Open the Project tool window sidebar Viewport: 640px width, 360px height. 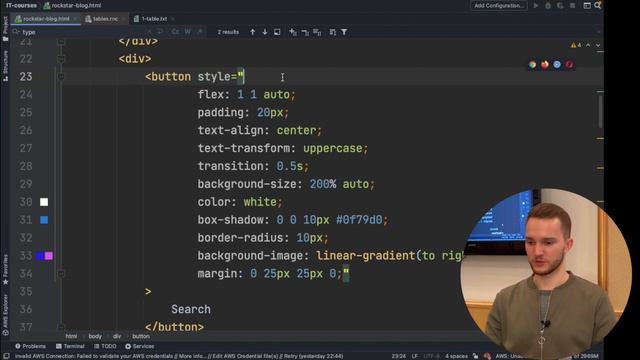(x=5, y=29)
